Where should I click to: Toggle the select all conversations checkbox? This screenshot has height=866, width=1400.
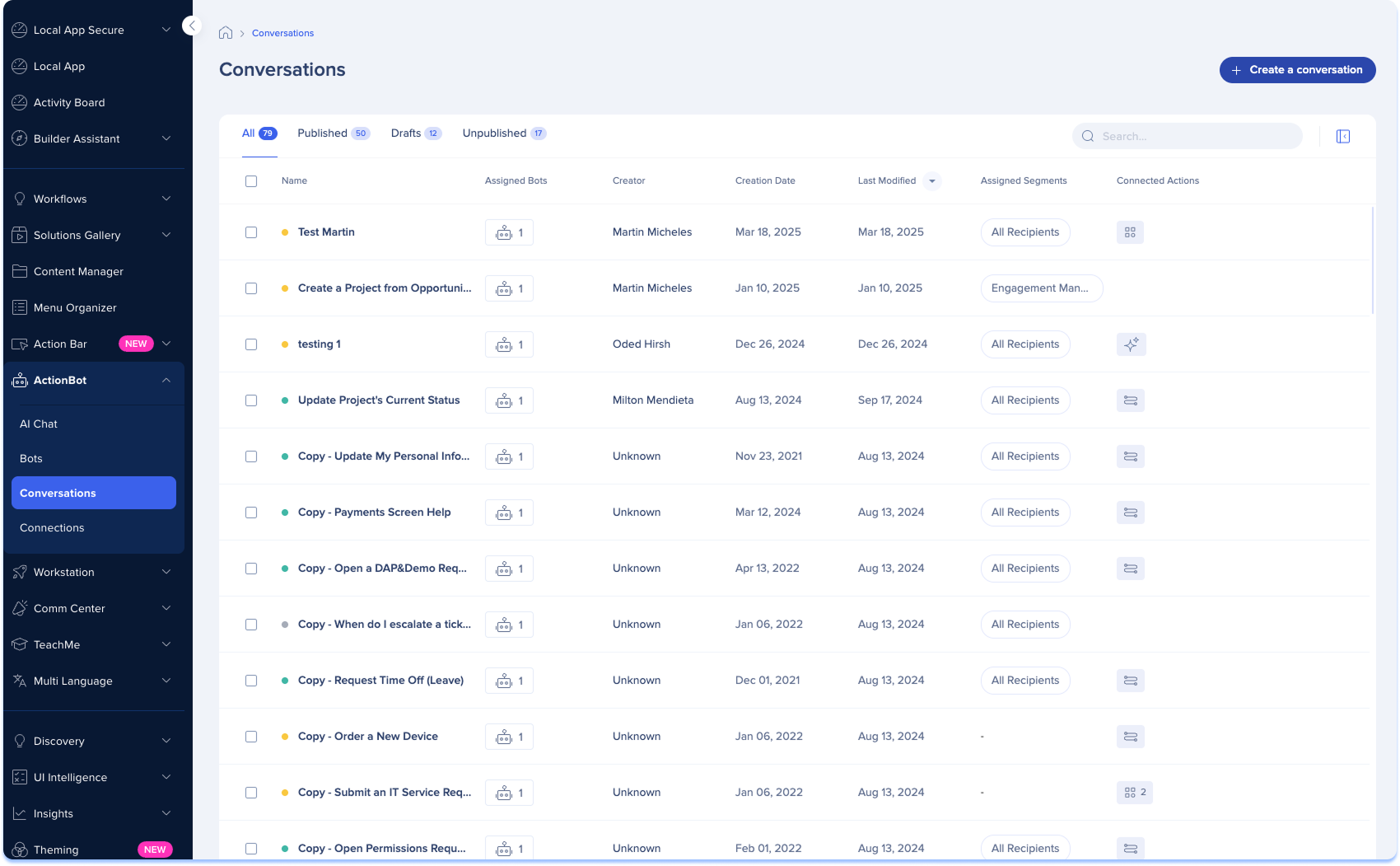(251, 181)
